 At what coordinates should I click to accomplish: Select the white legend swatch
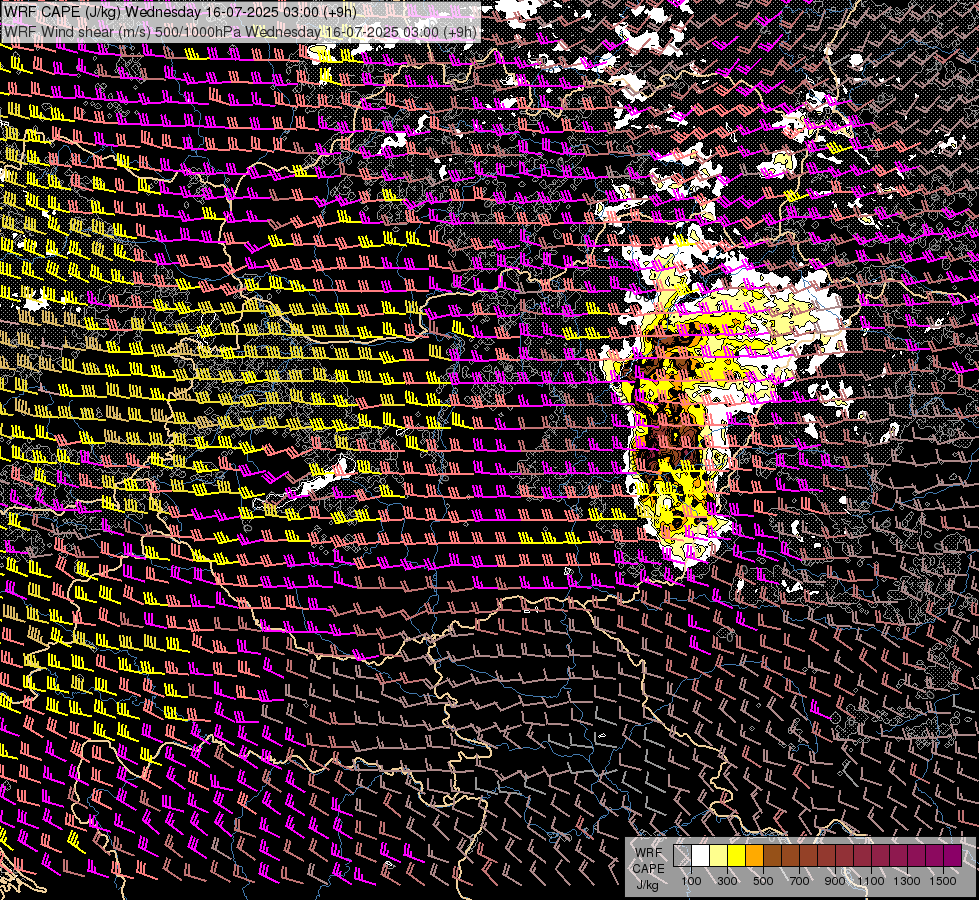point(701,855)
